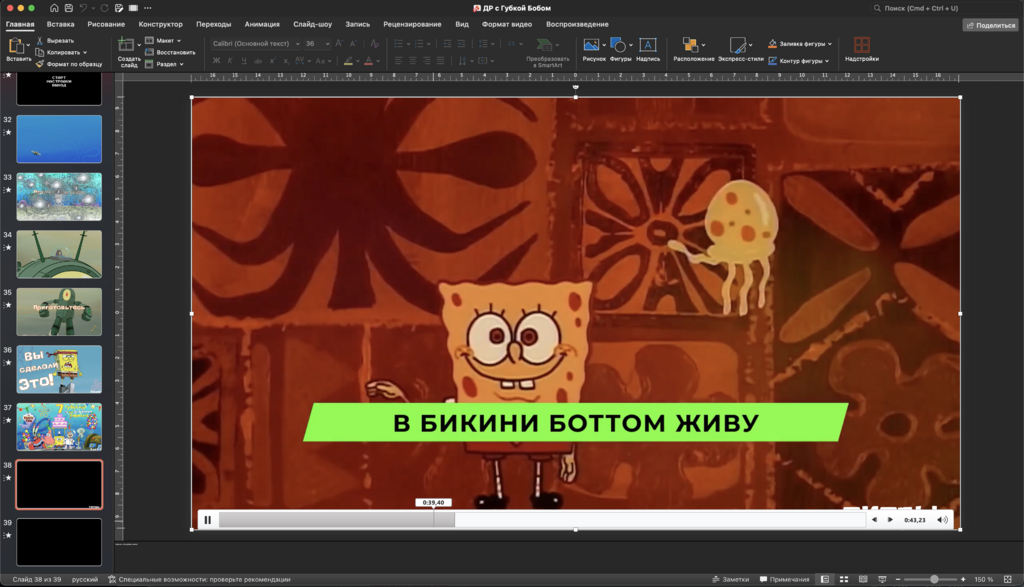Open the Рисование tab
Screen dimensions: 1024x587
coord(106,24)
